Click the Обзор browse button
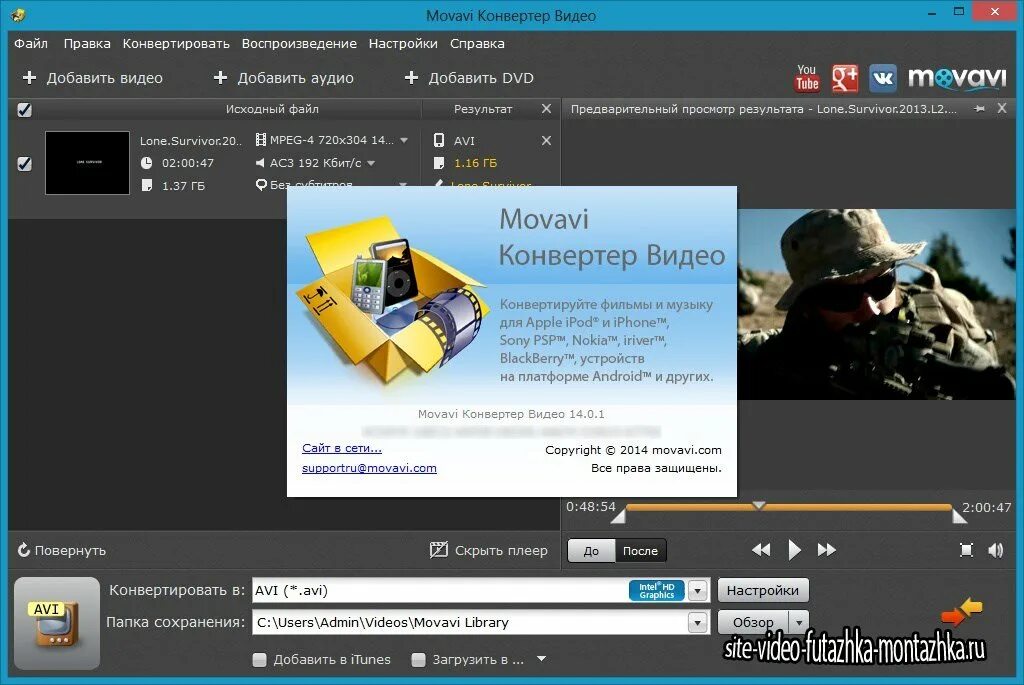 click(x=754, y=622)
